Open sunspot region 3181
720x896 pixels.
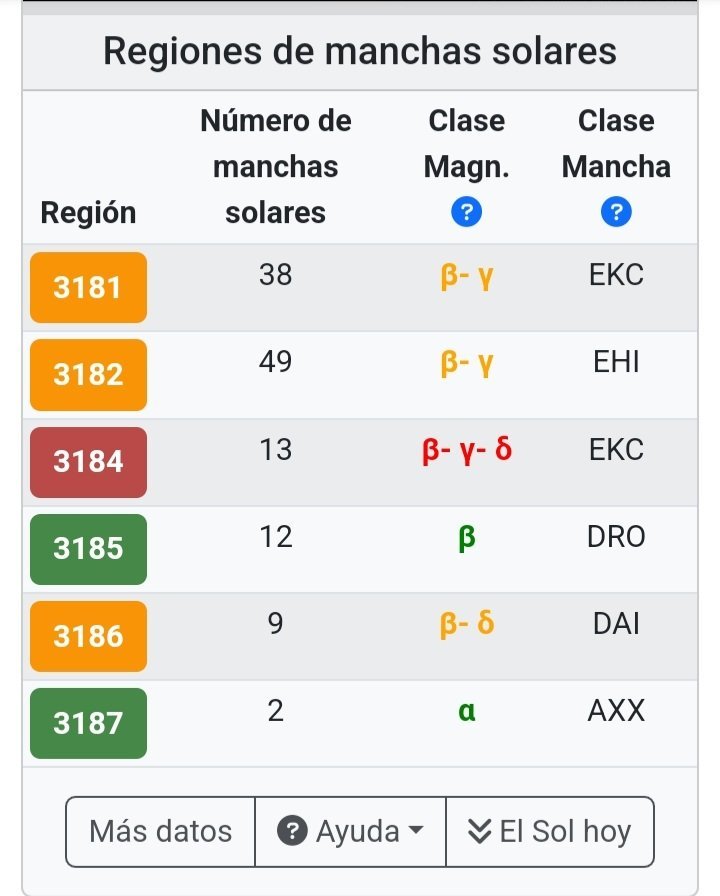pos(88,288)
